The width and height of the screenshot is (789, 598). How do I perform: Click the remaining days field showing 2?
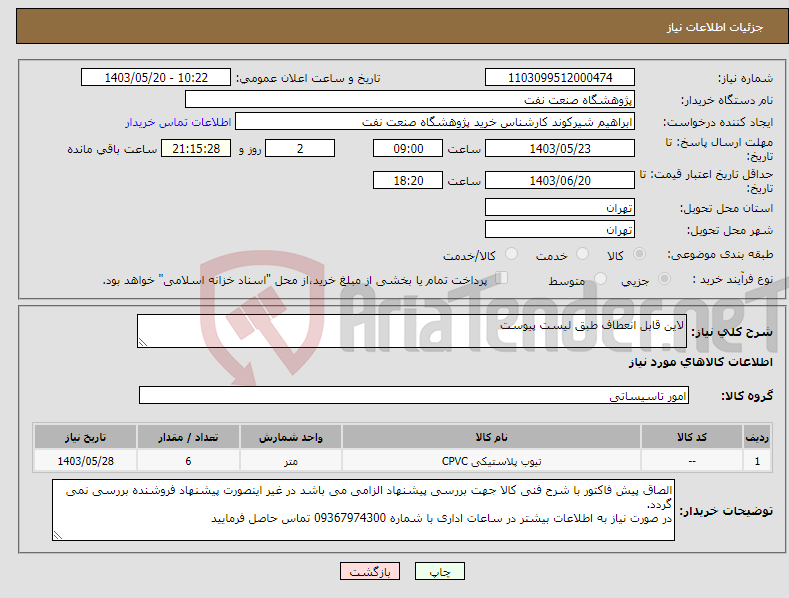coord(300,148)
